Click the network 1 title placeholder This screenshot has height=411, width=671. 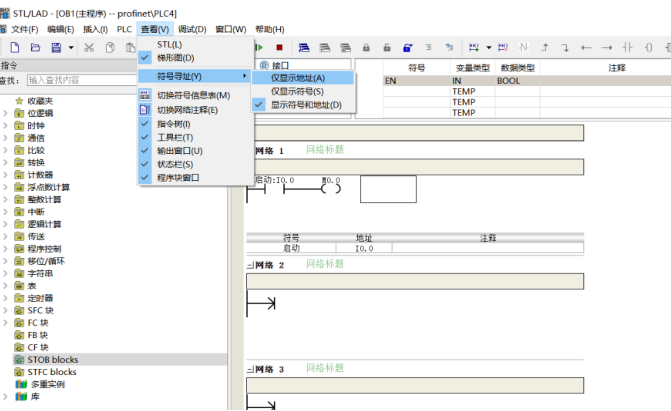325,149
